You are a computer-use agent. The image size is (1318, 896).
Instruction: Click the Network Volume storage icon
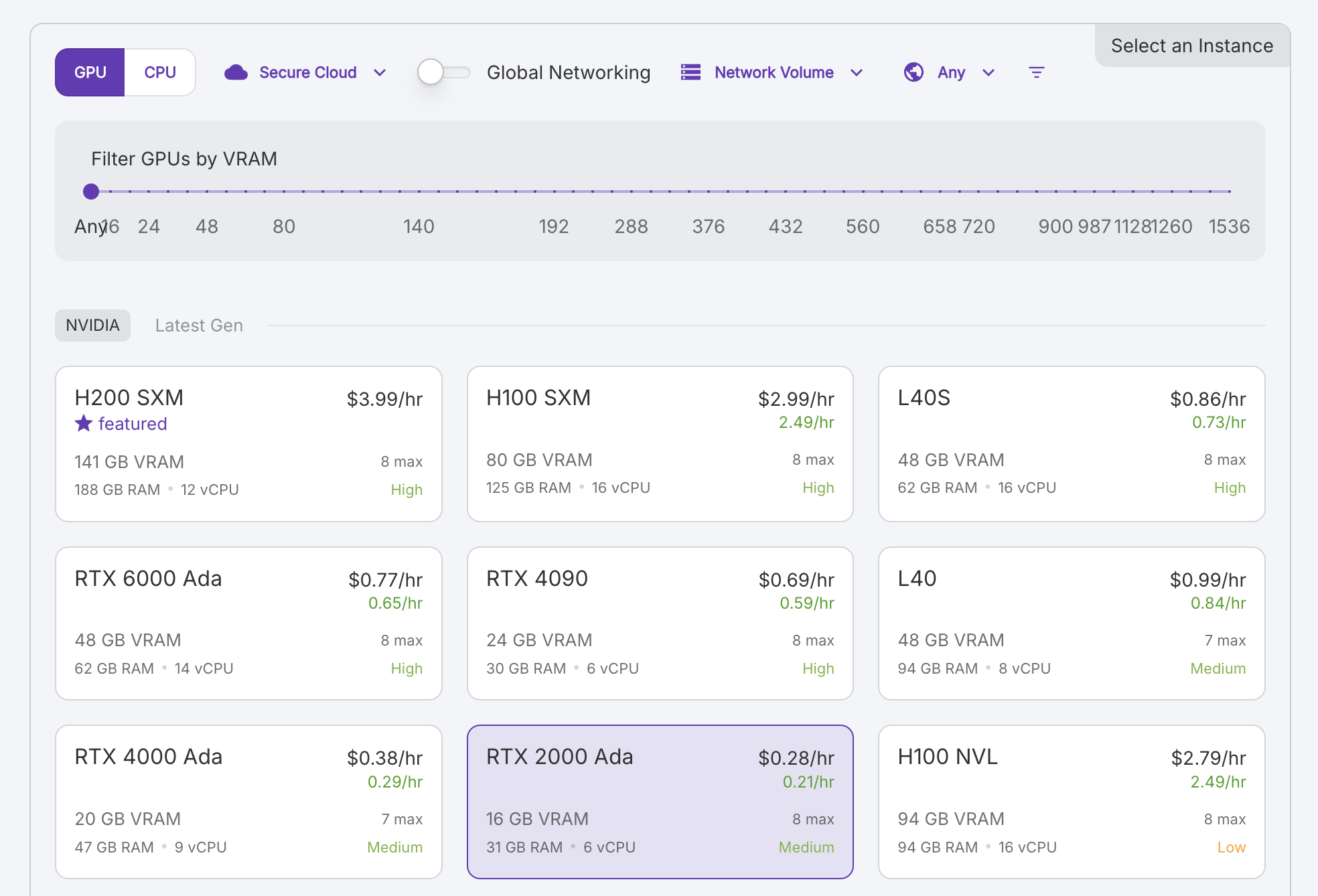pyautogui.click(x=690, y=72)
